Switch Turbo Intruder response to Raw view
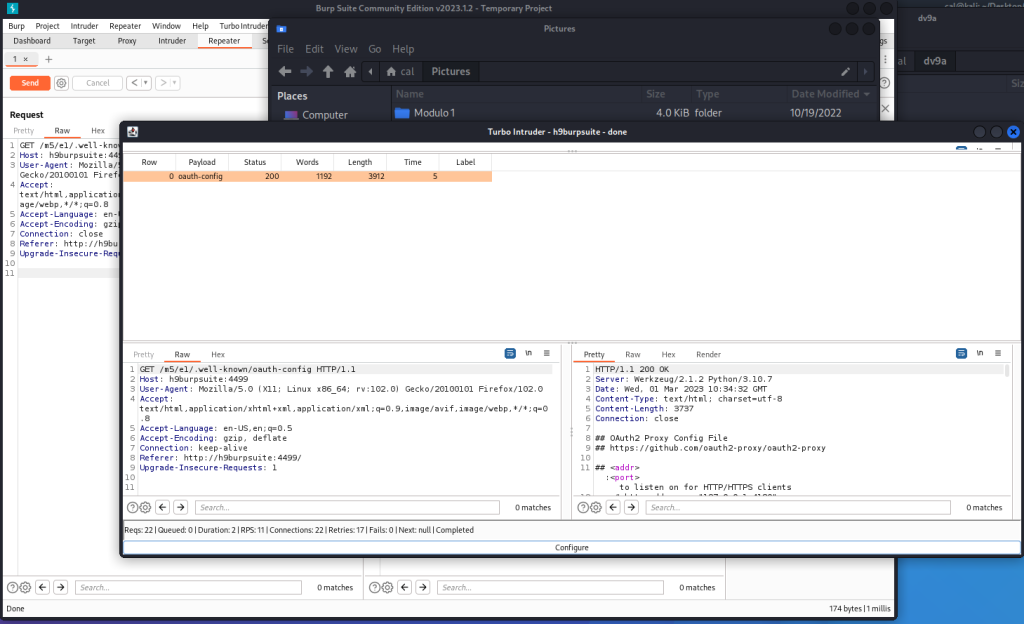Viewport: 1024px width, 624px height. pos(633,354)
